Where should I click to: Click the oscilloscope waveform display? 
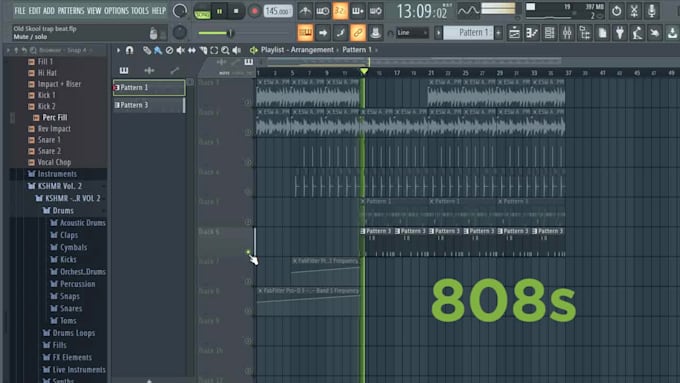(468, 11)
